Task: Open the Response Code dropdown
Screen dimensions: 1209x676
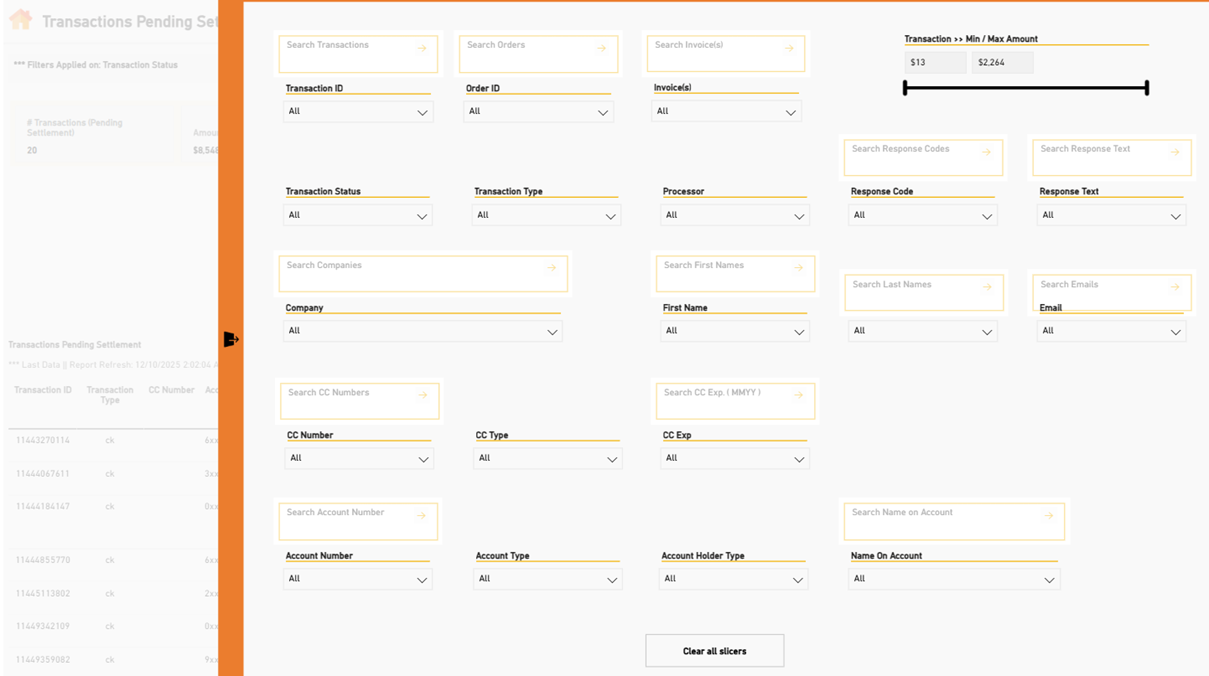Action: tap(922, 215)
